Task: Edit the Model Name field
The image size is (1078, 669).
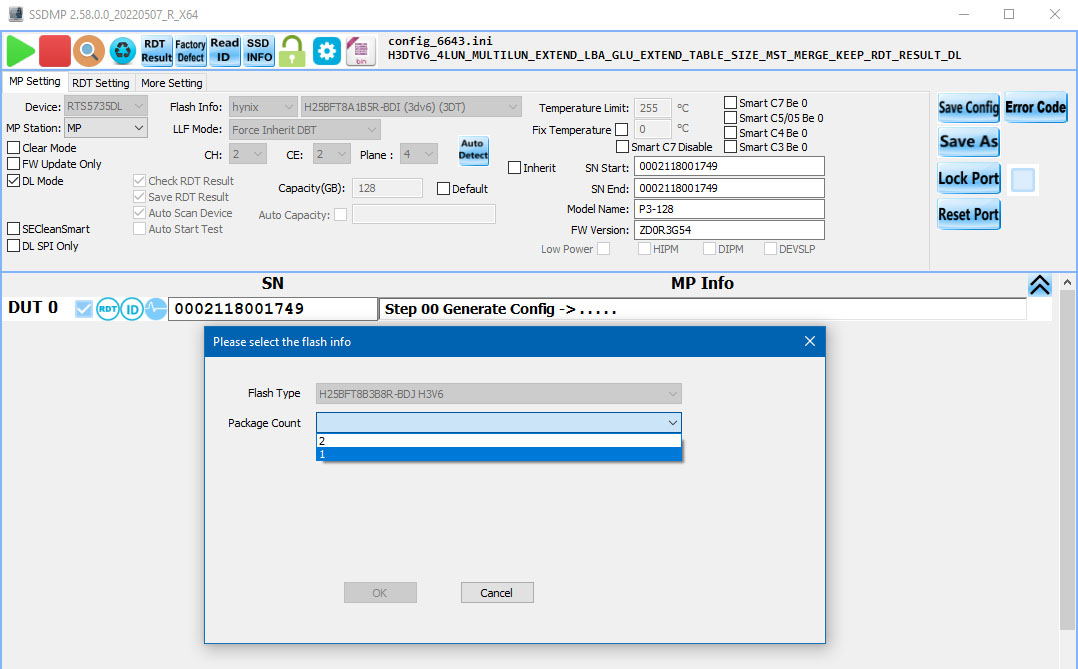Action: [x=729, y=208]
